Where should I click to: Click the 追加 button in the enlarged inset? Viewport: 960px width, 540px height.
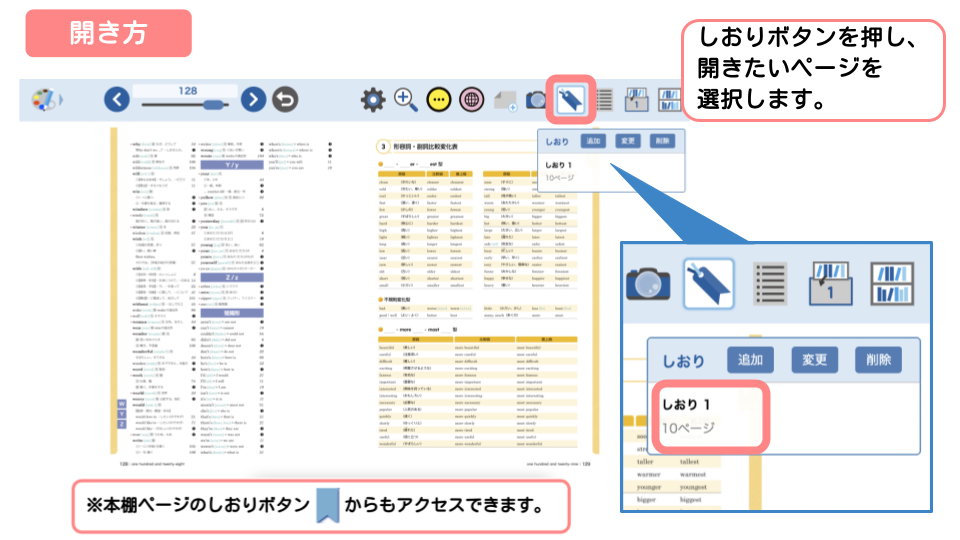750,360
